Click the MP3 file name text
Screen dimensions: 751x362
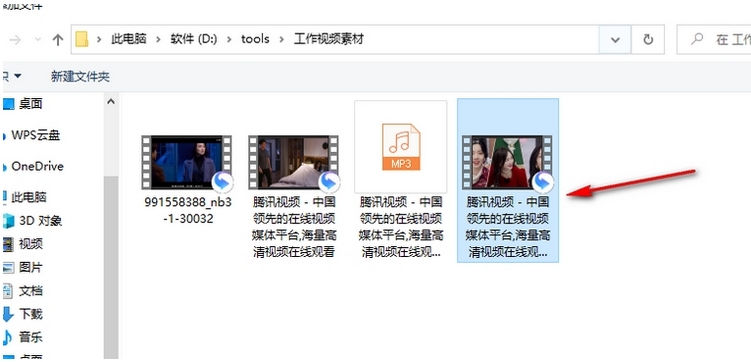click(401, 227)
